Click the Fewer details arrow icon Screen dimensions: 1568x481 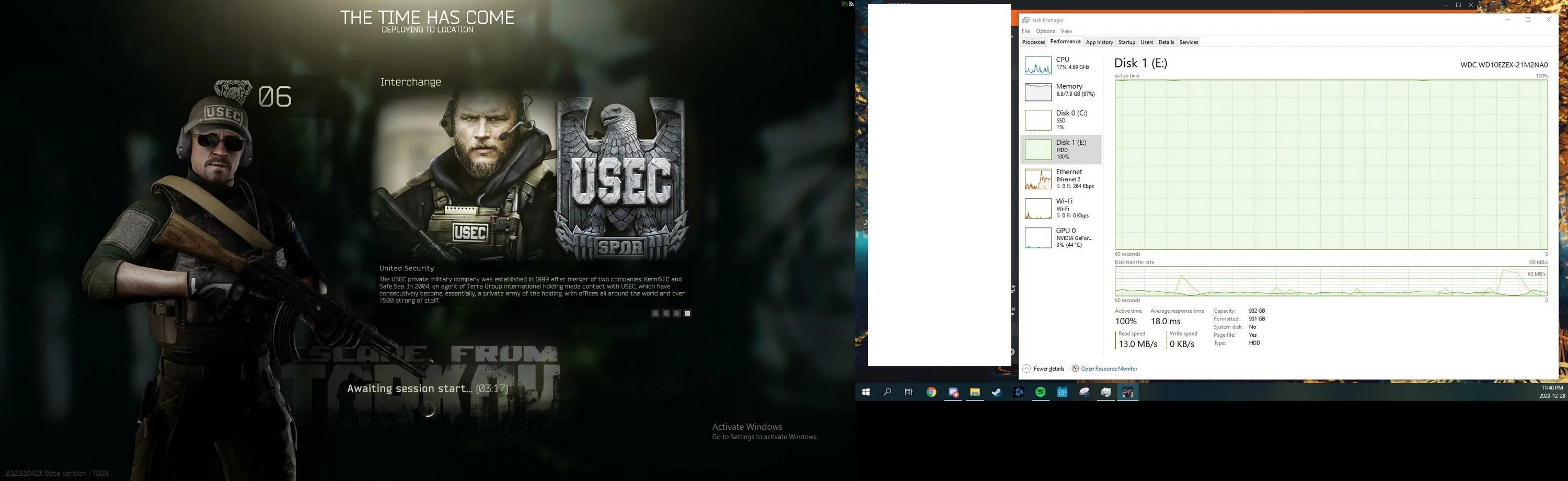[1027, 369]
